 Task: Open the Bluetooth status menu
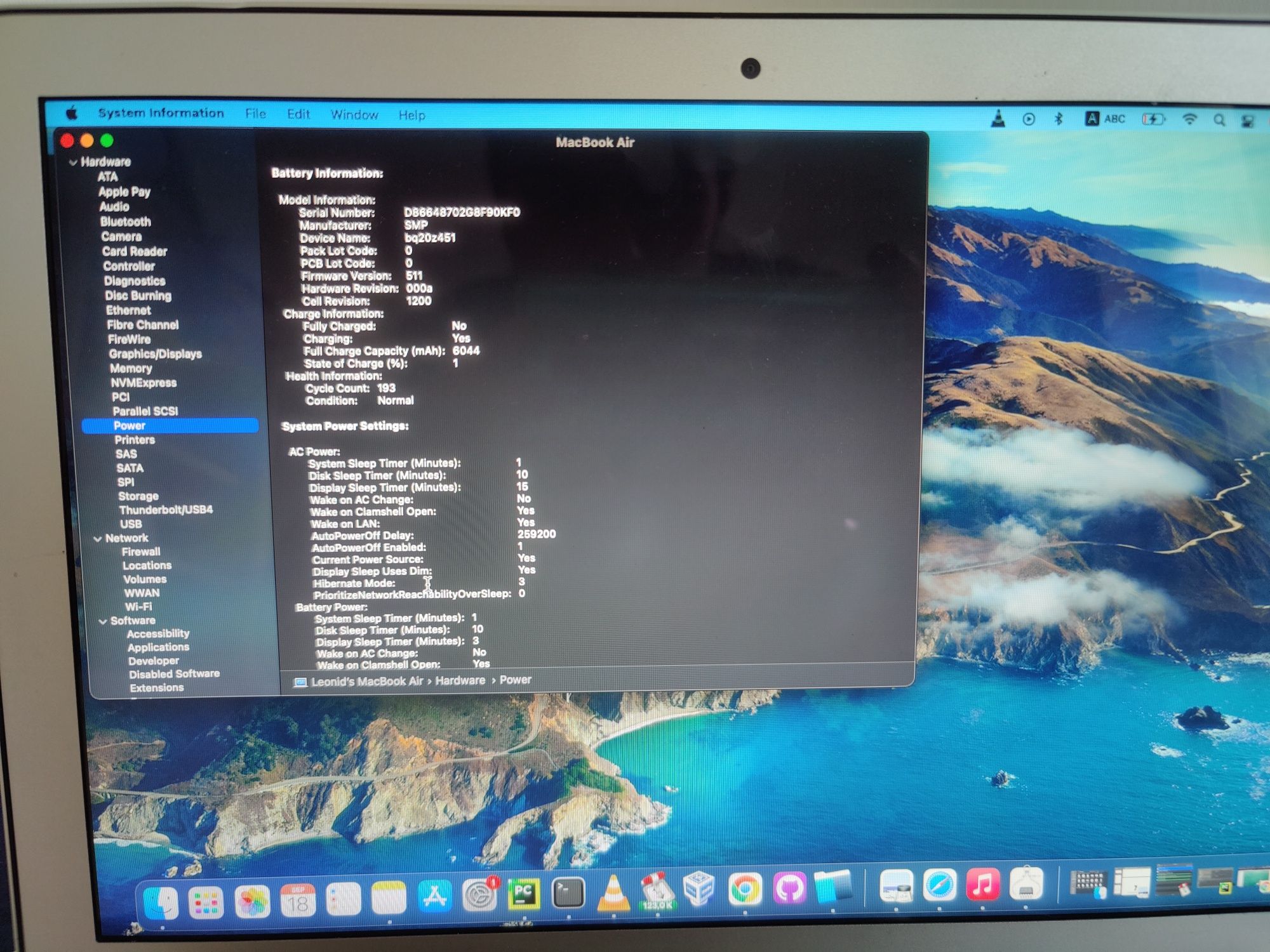coord(1058,119)
